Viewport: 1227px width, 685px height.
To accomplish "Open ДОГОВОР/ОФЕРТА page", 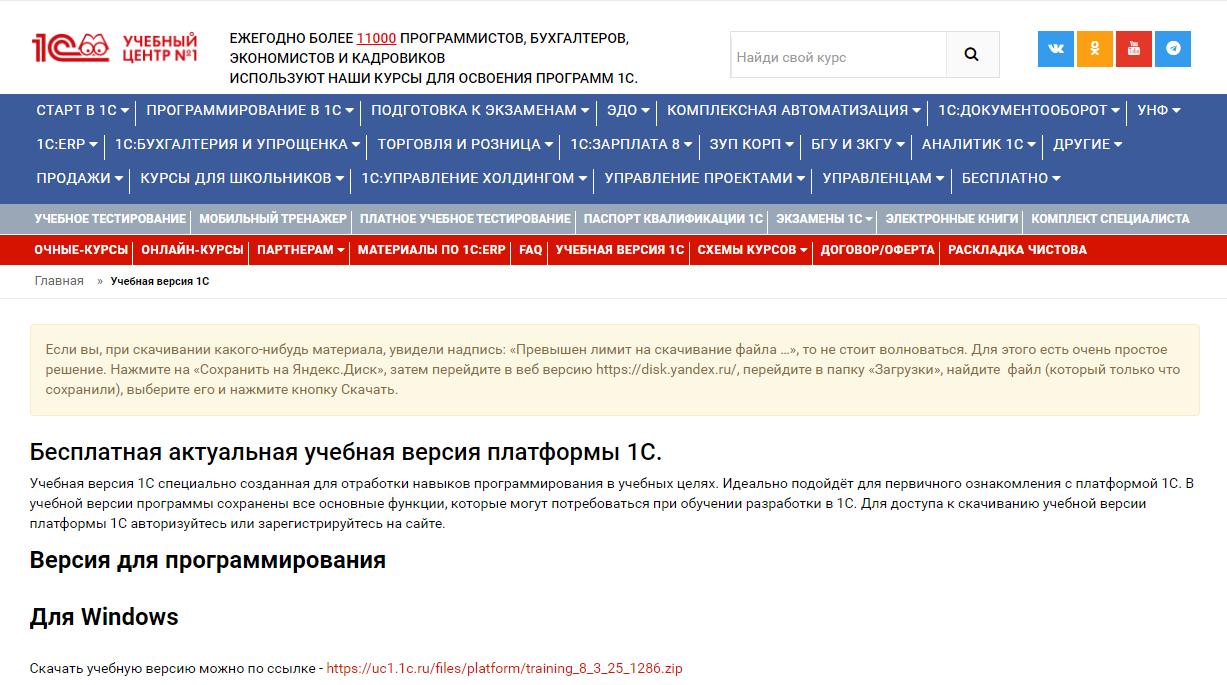I will pos(878,250).
